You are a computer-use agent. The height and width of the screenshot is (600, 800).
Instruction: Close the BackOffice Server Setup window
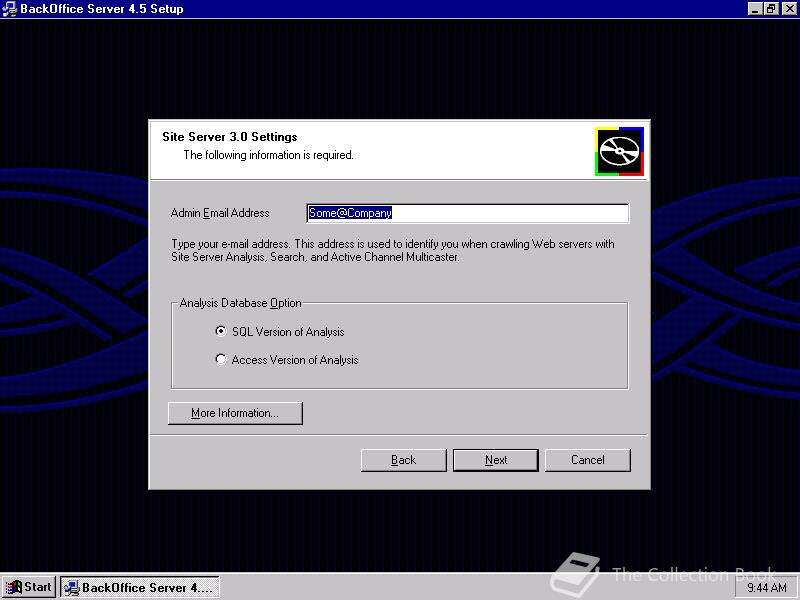pos(789,9)
